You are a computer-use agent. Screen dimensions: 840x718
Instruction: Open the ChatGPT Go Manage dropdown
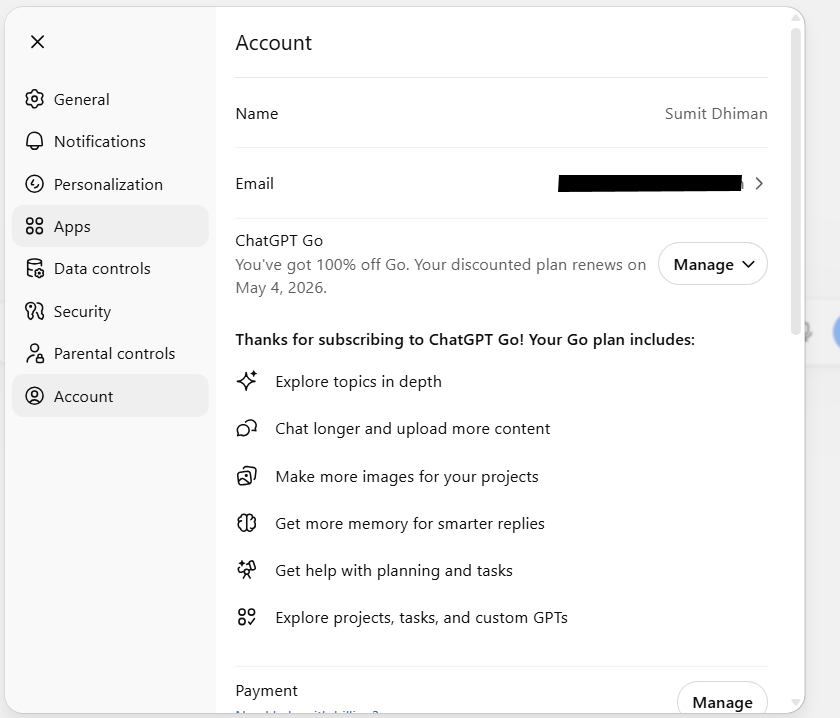pos(713,264)
